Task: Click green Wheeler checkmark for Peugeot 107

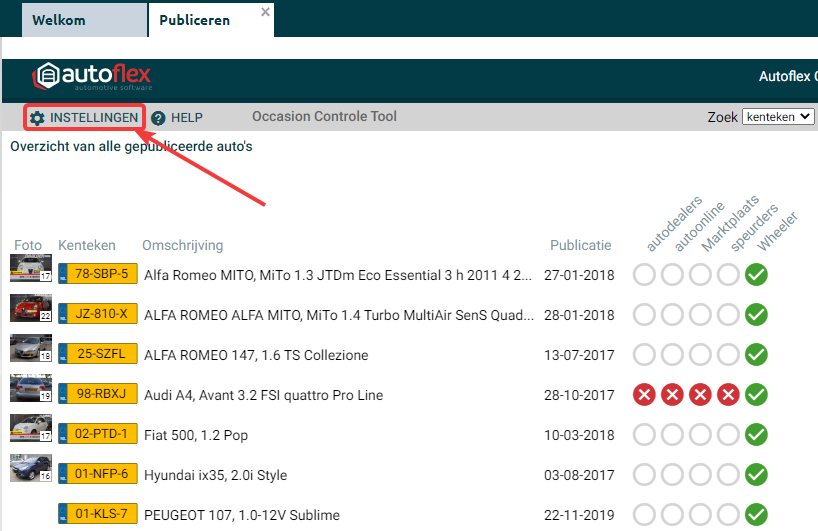Action: click(x=757, y=515)
